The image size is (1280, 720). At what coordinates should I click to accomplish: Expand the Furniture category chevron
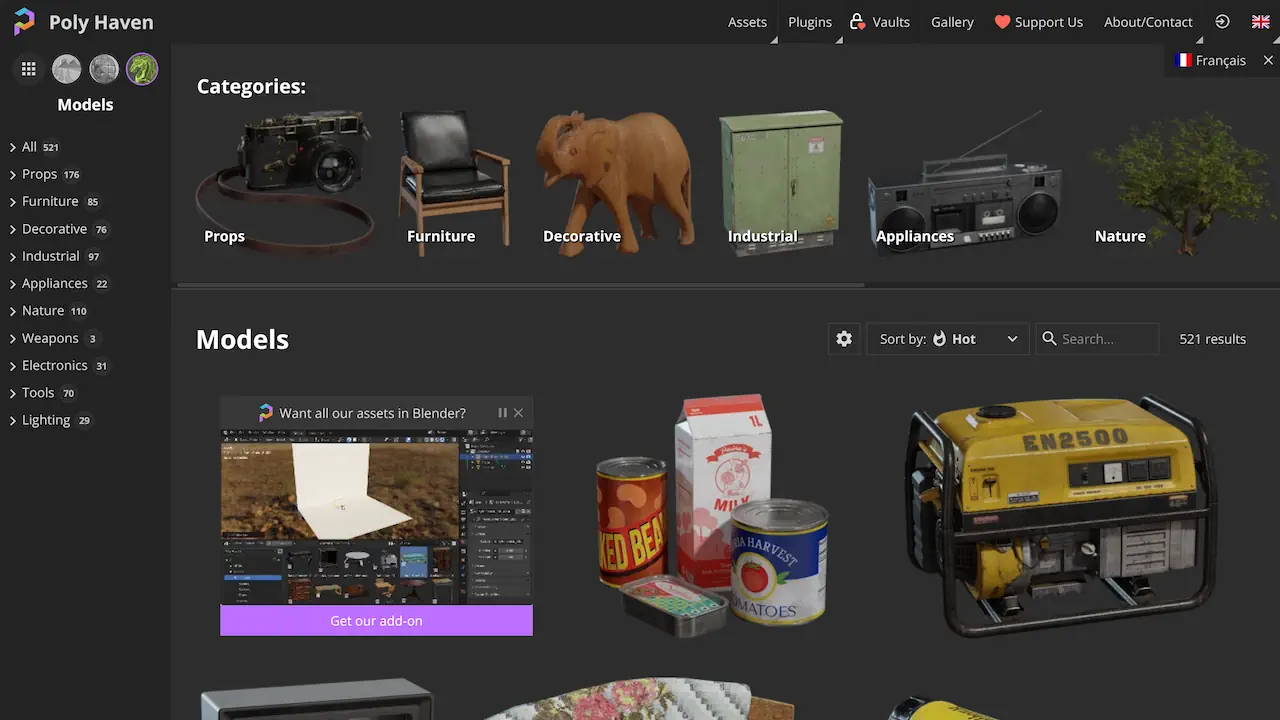click(13, 202)
